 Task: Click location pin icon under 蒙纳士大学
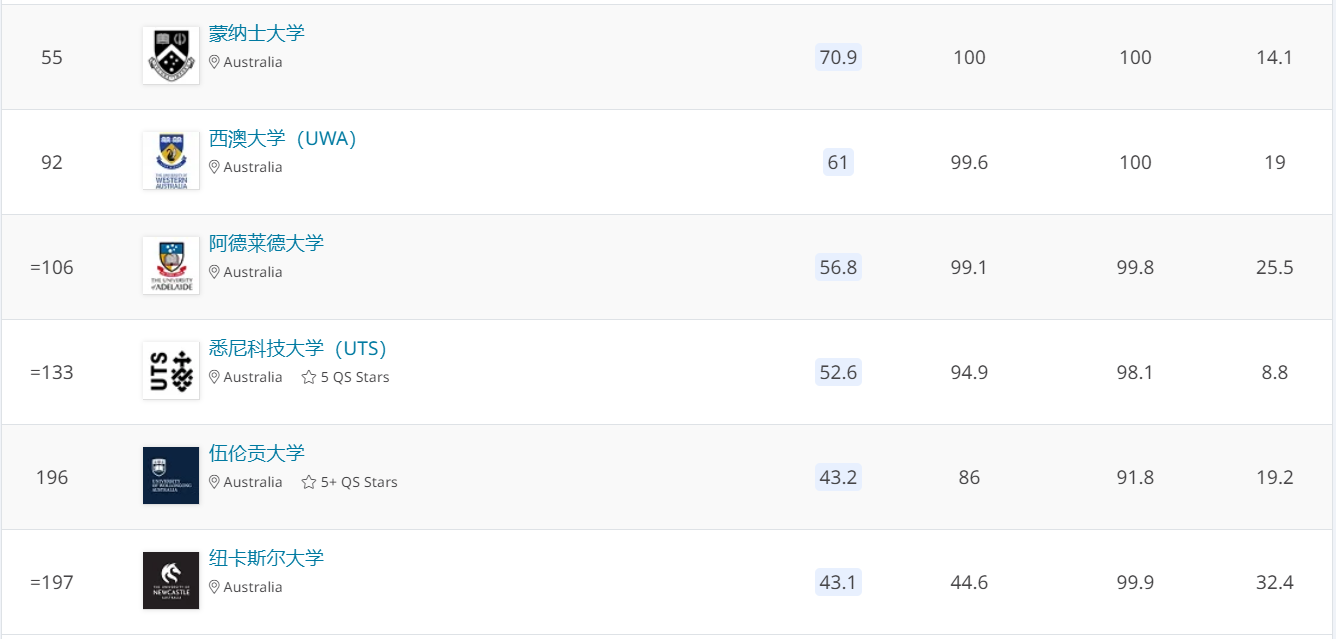pyautogui.click(x=214, y=62)
